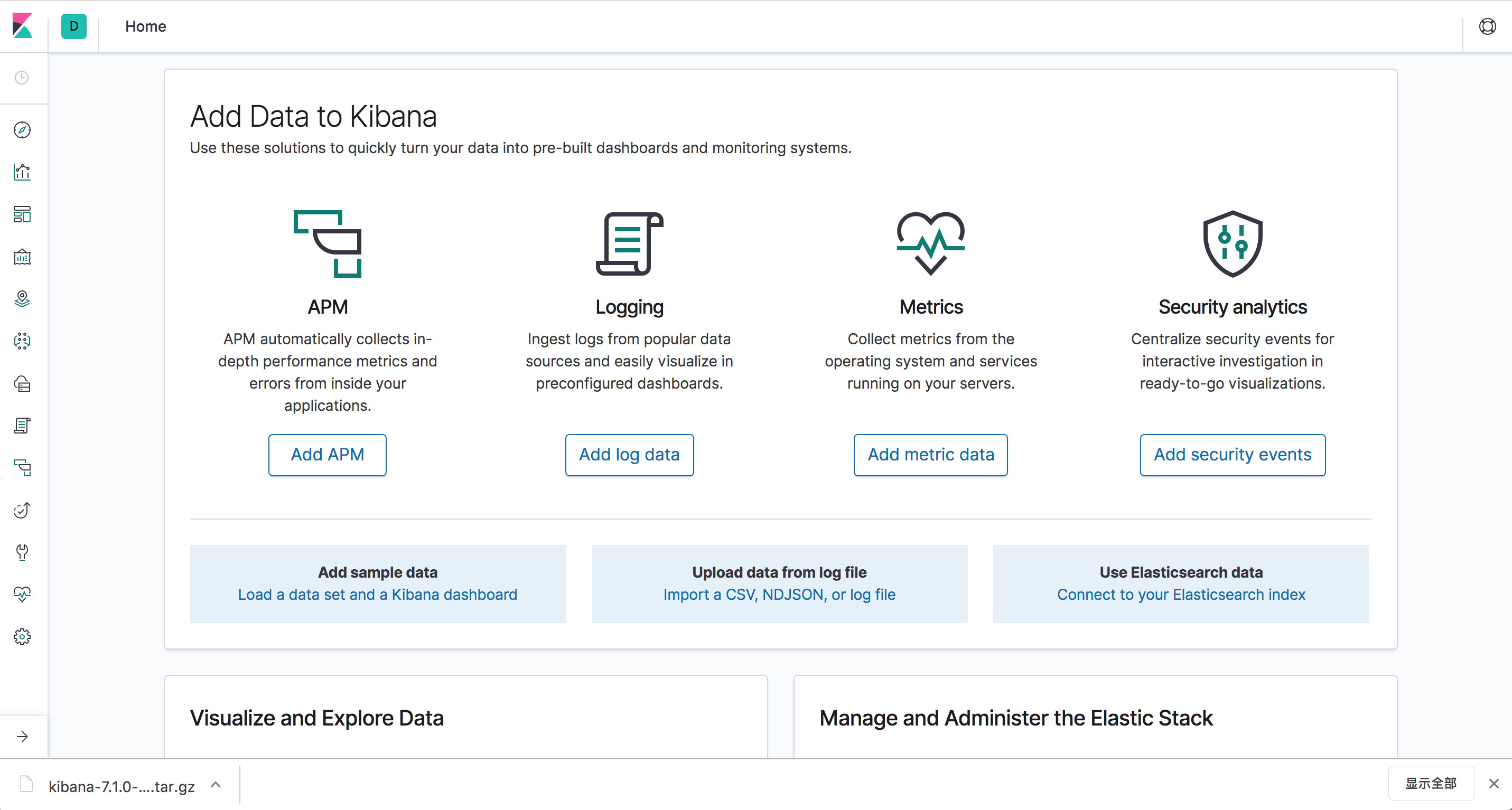Screen dimensions: 1512x810
Task: Click Load a data set and Kibana dashboard
Action: 377,594
